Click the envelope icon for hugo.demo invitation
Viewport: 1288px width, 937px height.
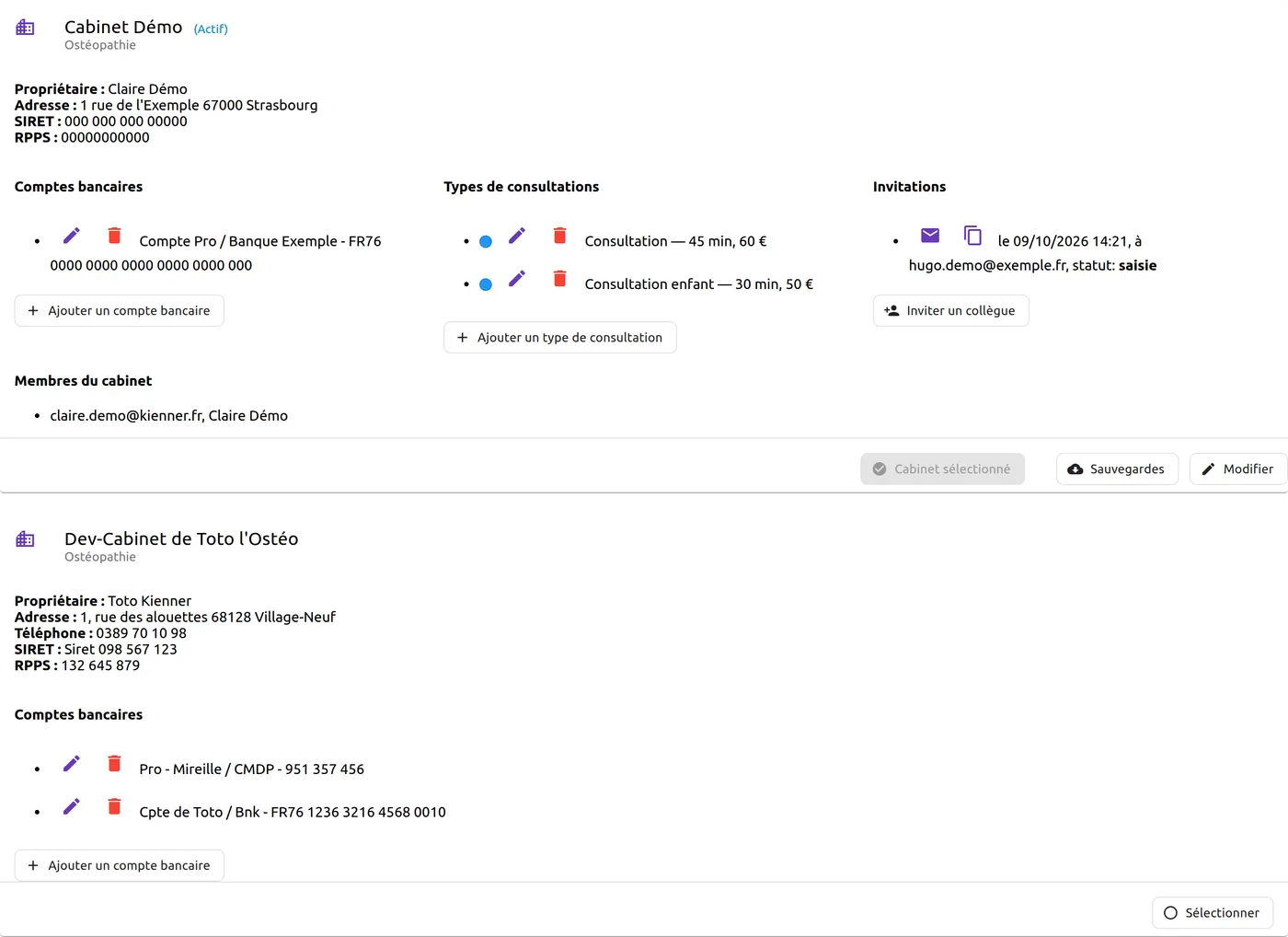coord(930,236)
